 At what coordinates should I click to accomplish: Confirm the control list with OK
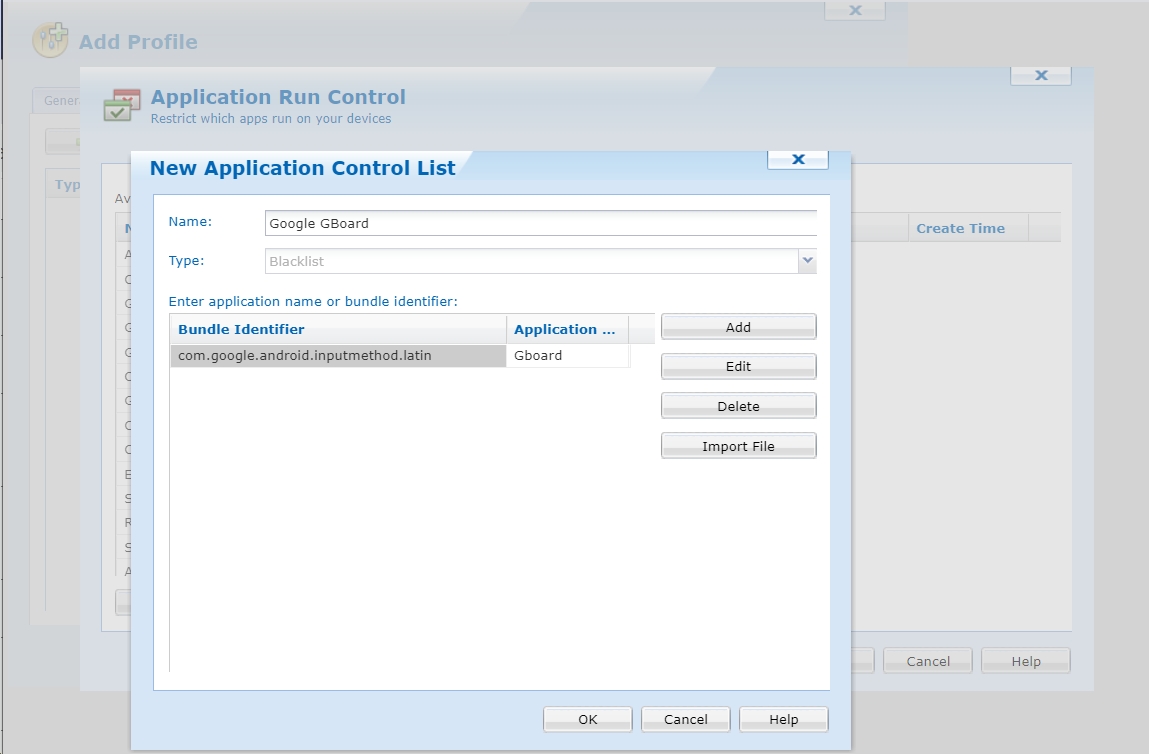(587, 719)
